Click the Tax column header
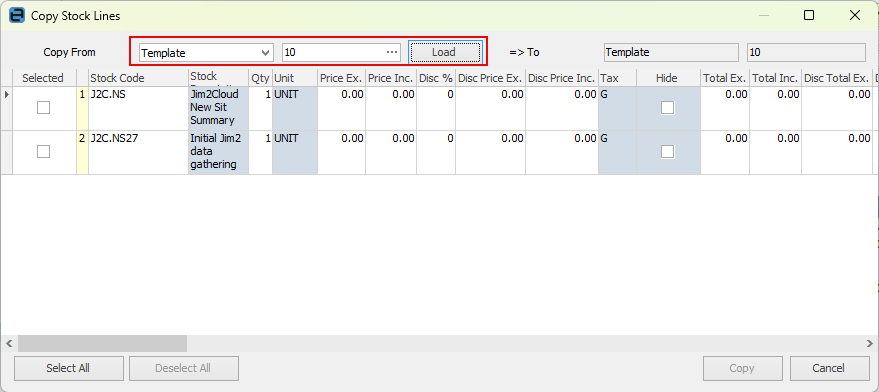 [617, 78]
